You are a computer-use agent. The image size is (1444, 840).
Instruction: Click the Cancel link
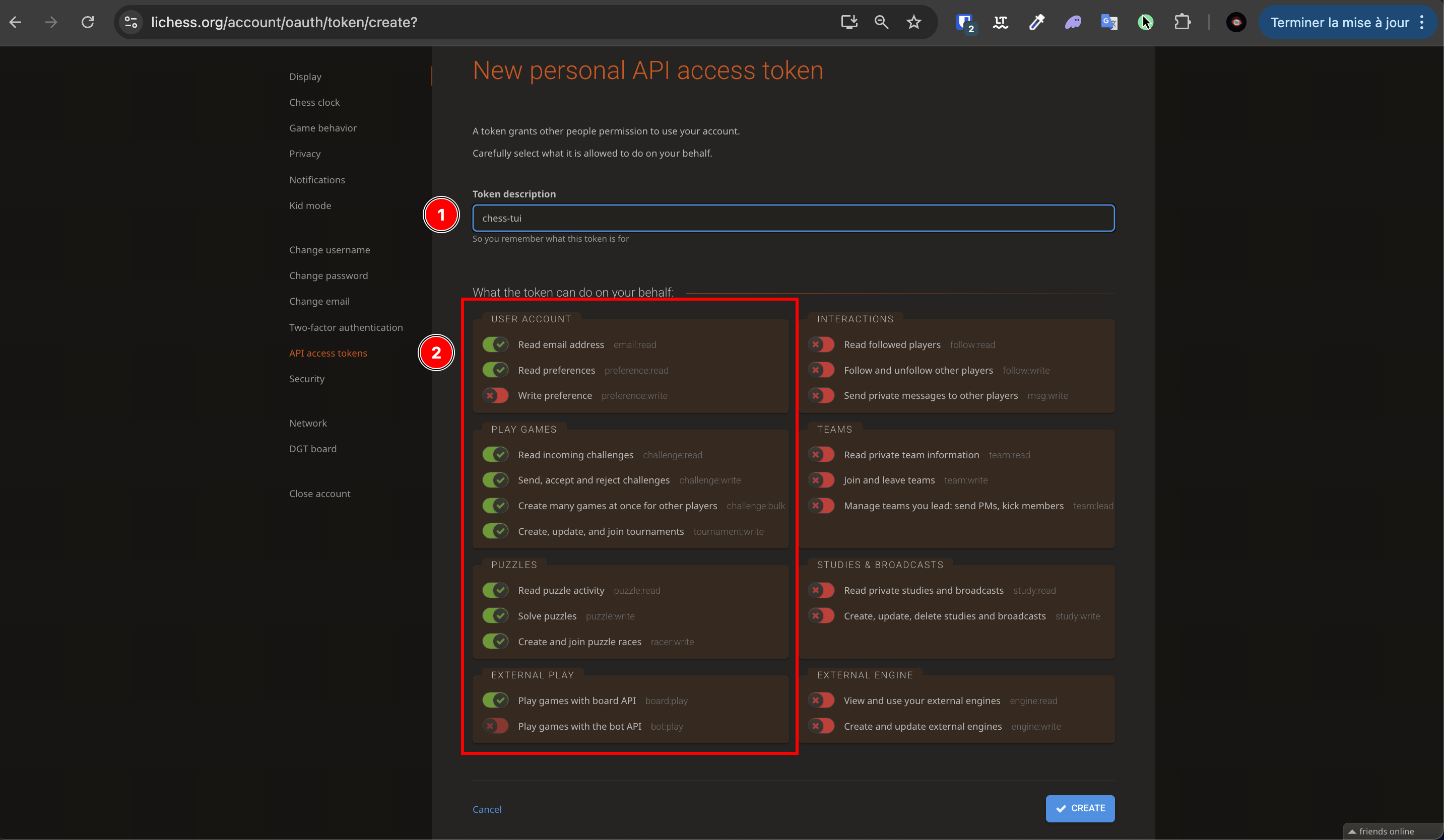487,809
